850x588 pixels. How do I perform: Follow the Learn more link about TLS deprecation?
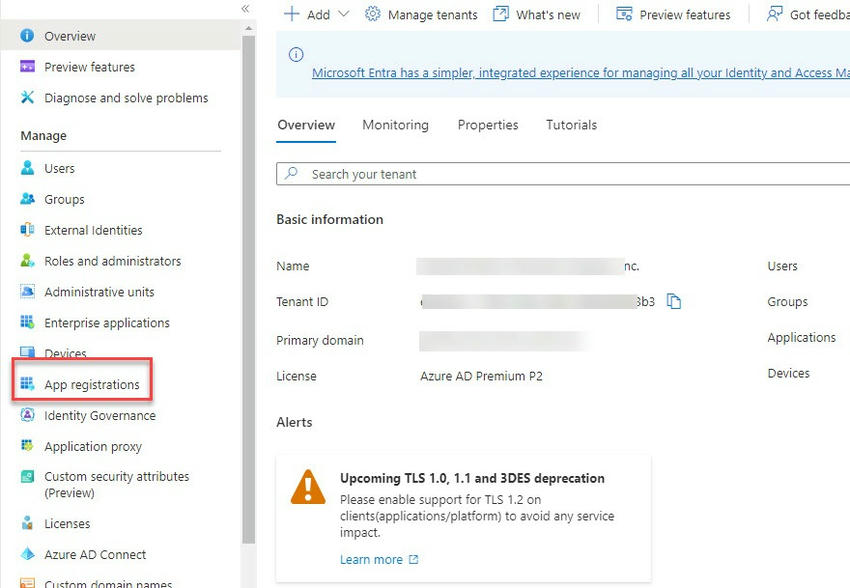[x=370, y=559]
